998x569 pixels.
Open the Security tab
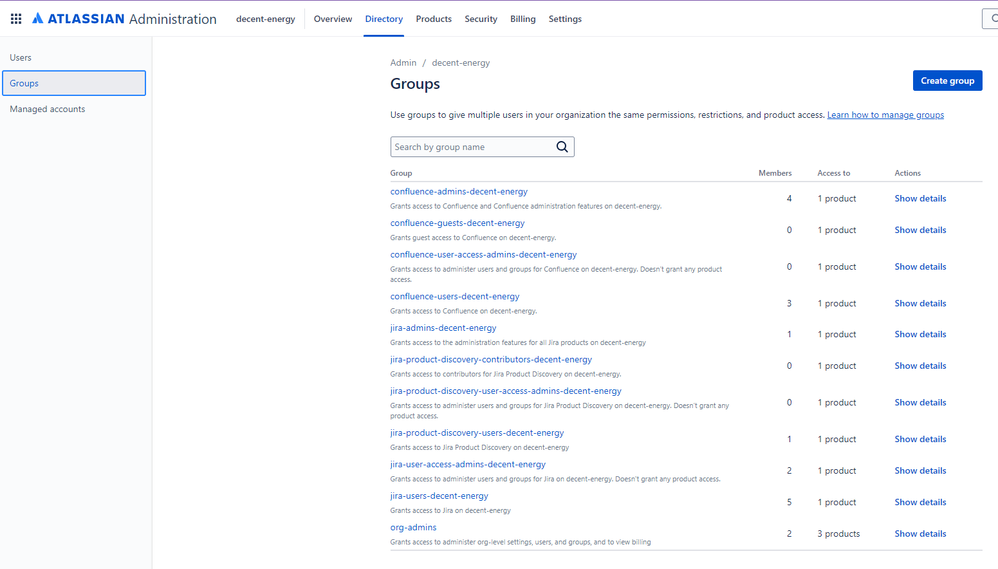[481, 19]
